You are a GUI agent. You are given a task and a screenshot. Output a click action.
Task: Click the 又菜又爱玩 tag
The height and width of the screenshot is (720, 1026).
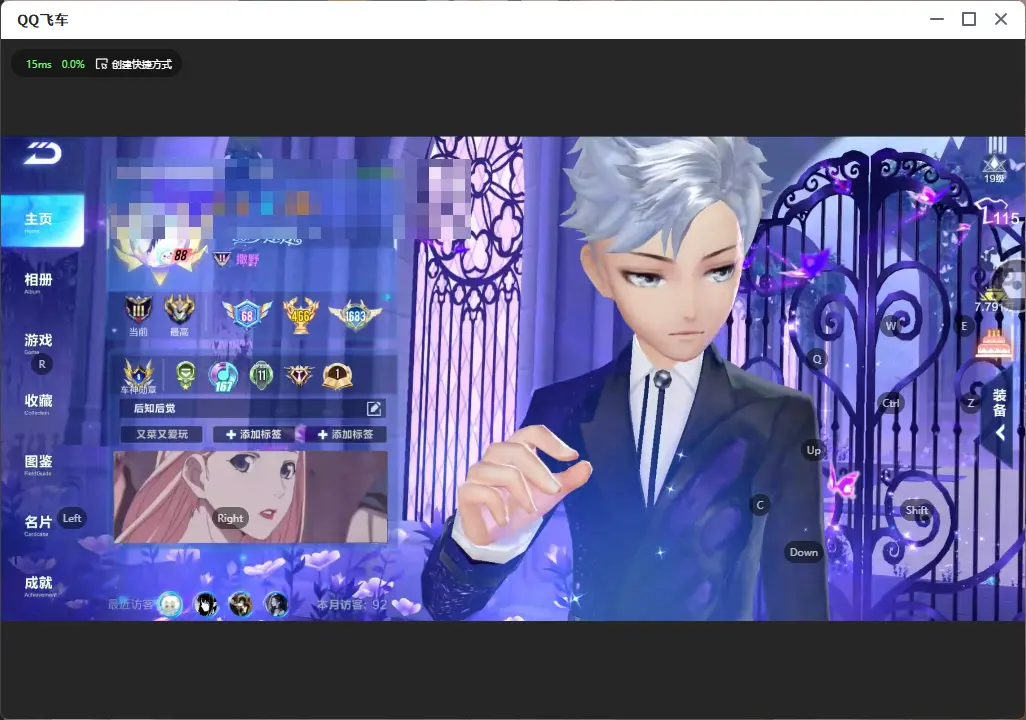(162, 434)
